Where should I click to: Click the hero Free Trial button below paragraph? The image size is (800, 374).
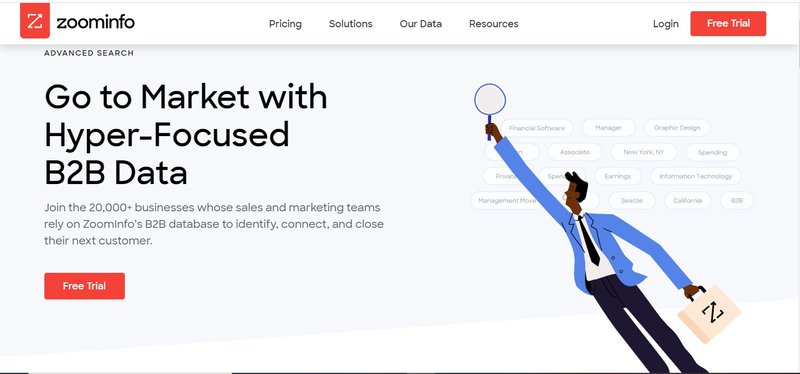[x=85, y=286]
